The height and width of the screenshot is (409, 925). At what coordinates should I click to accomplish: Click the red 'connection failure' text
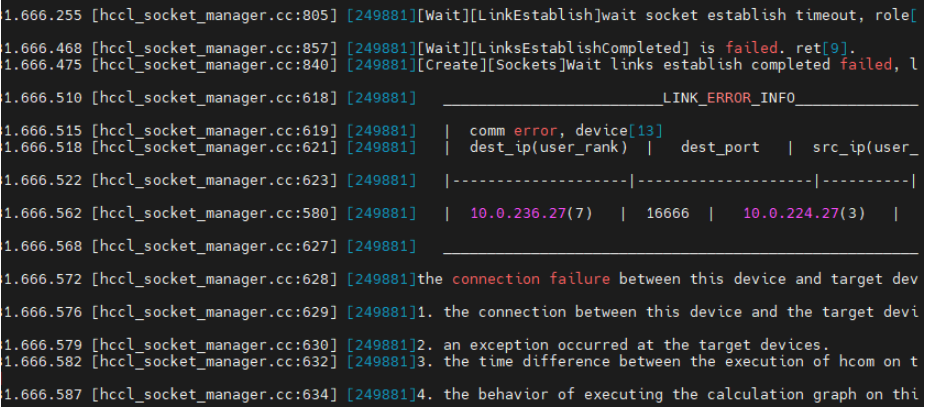coord(531,279)
